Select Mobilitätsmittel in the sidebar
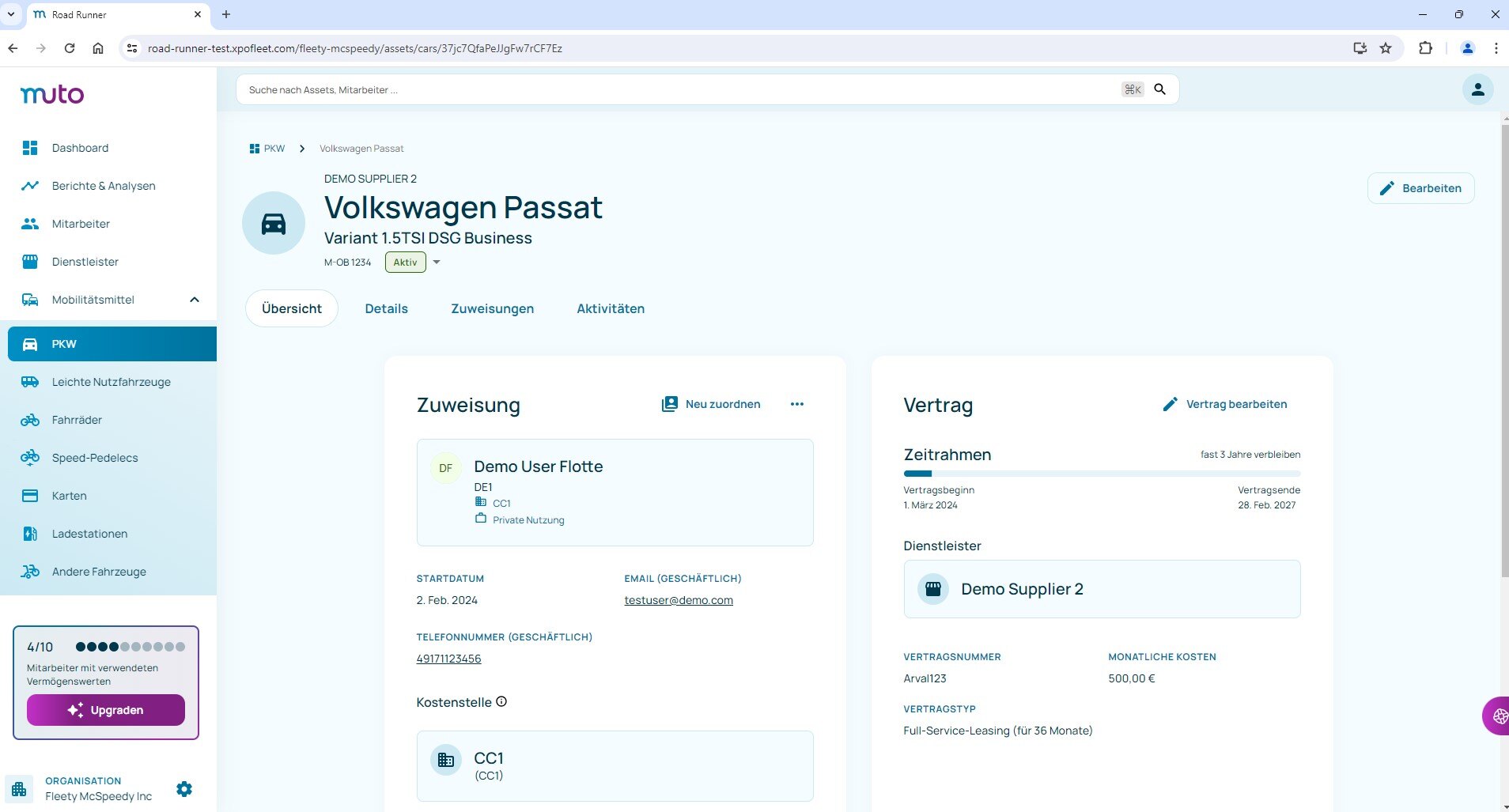The image size is (1509, 812). click(x=93, y=300)
